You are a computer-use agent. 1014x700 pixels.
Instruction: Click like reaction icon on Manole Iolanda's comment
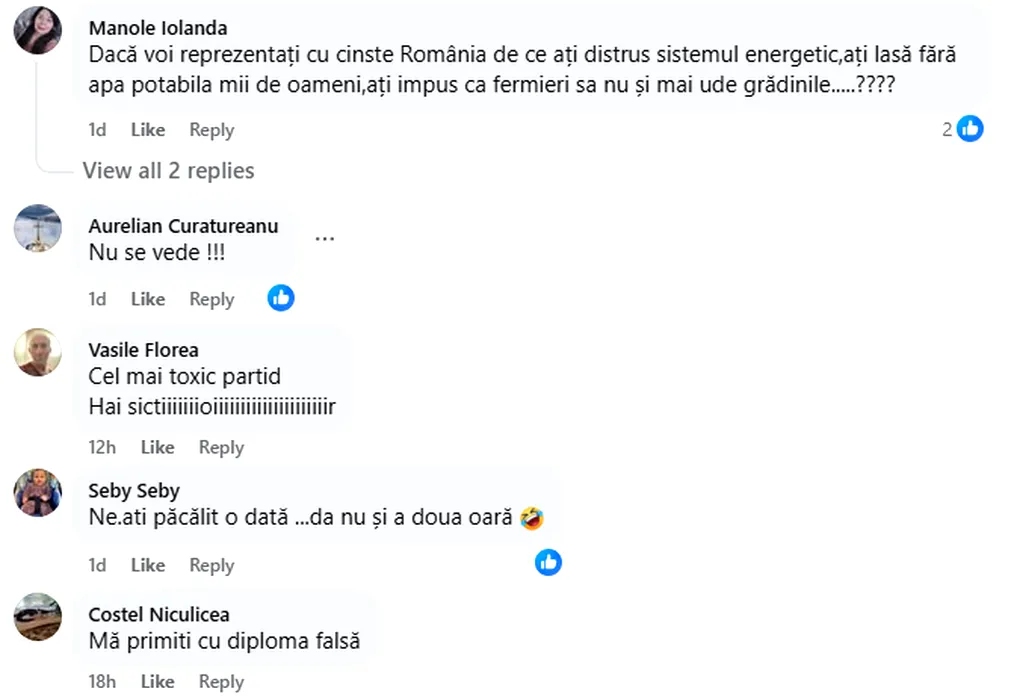point(970,128)
